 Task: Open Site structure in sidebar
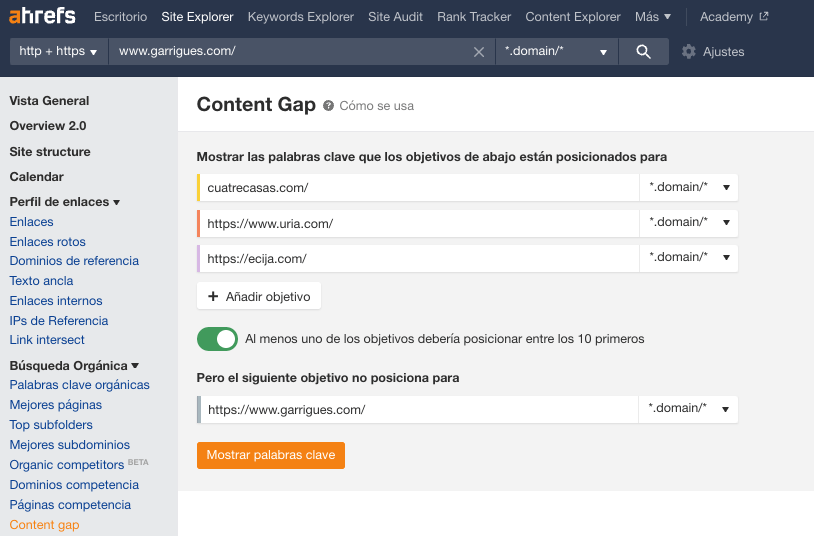[50, 152]
